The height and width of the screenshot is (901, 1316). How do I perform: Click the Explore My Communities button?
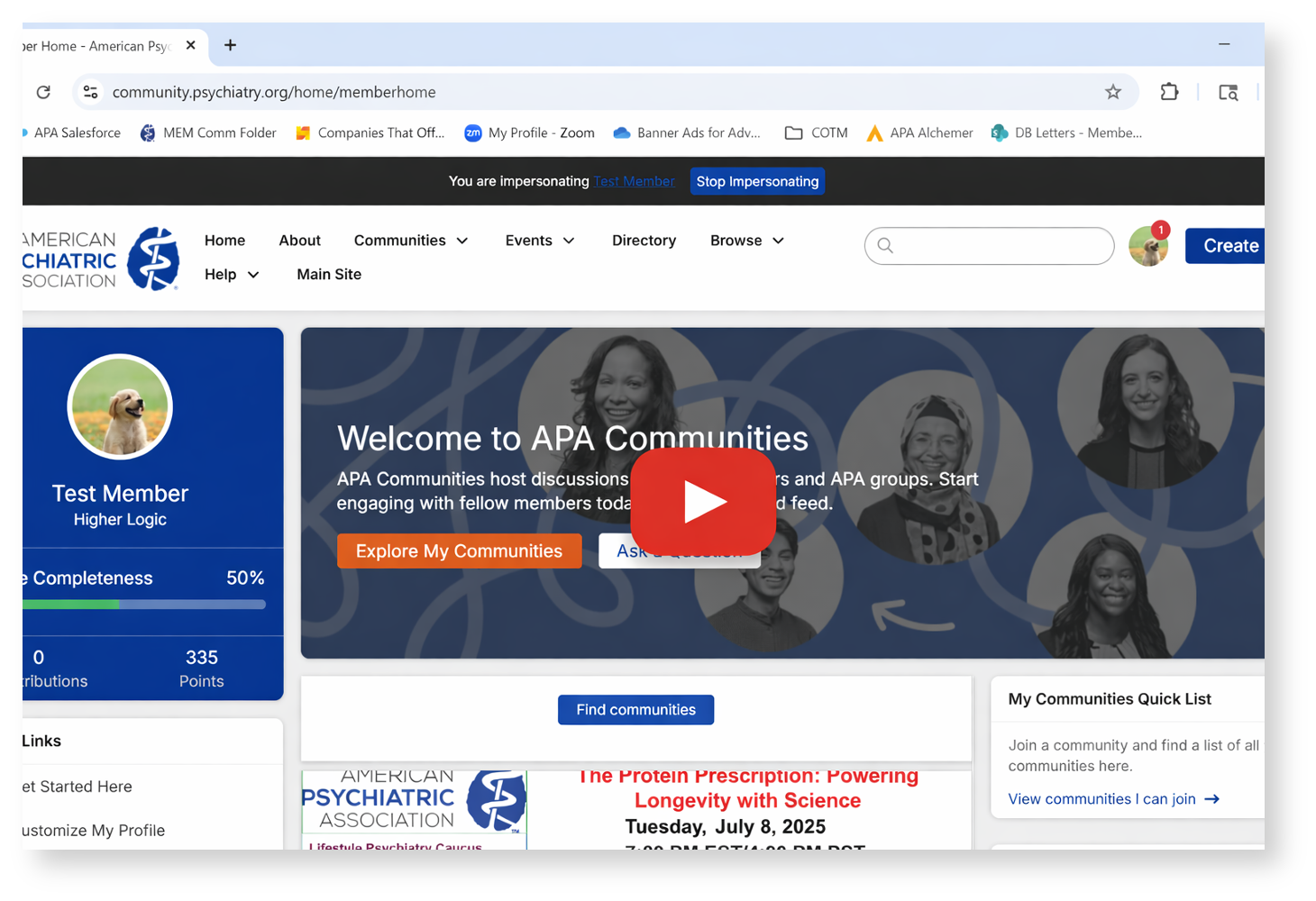coord(459,551)
